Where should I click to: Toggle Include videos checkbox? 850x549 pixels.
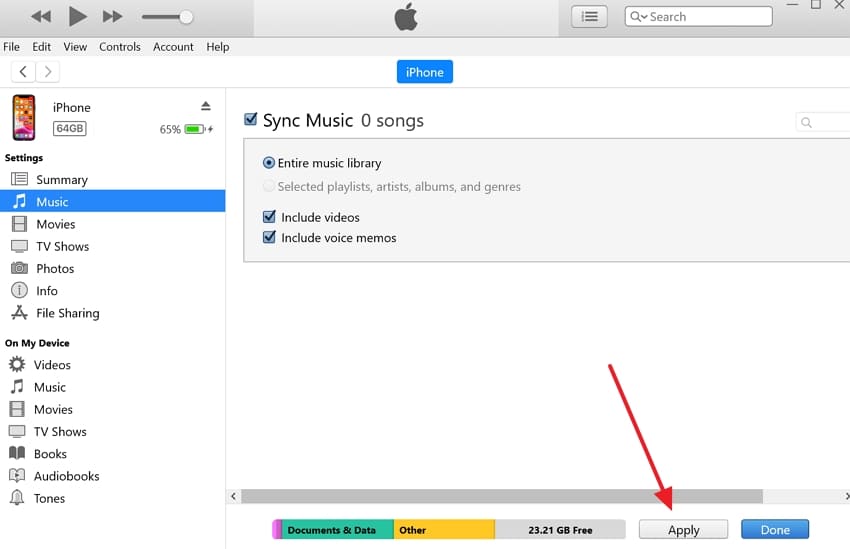tap(269, 217)
